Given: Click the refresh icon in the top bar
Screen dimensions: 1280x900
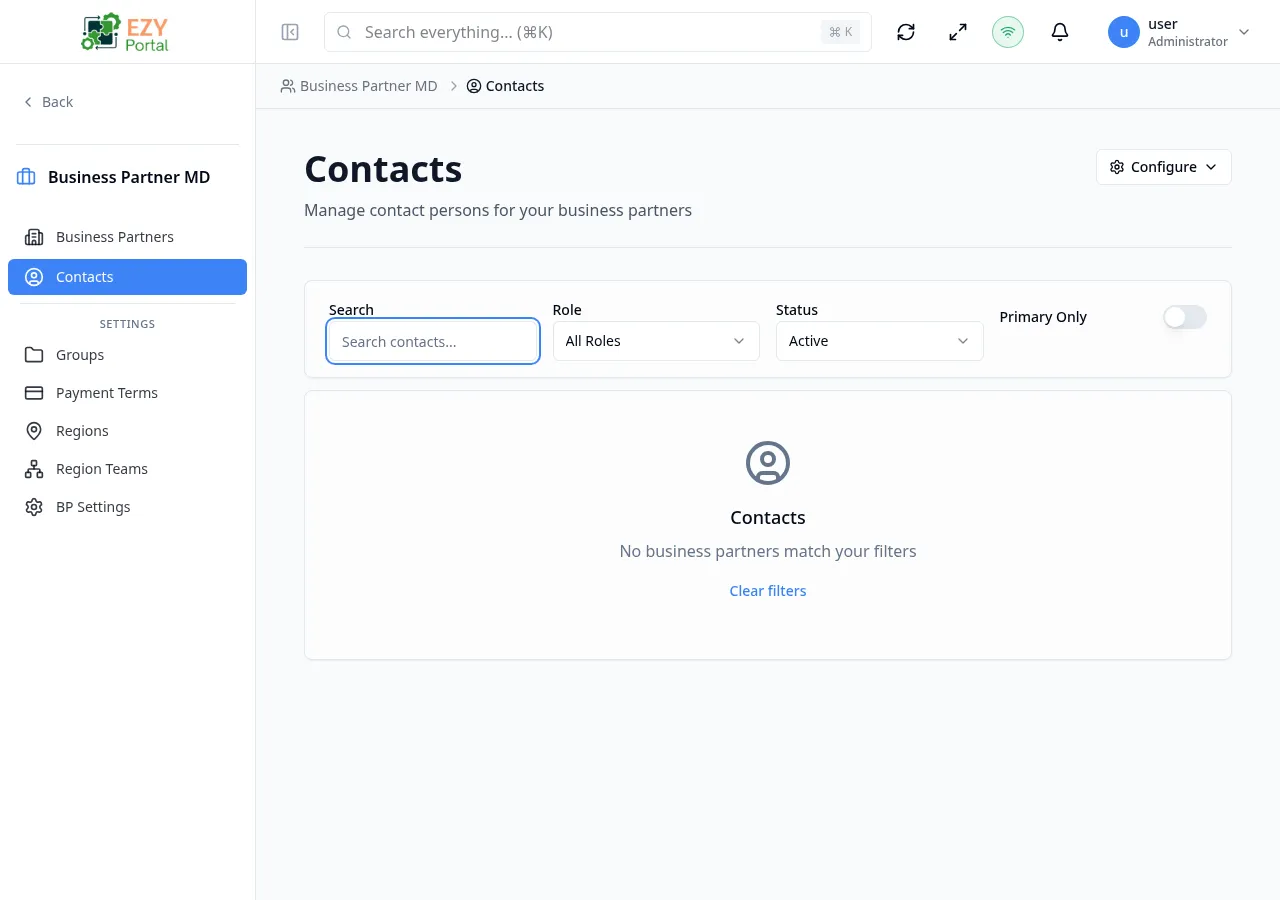Looking at the screenshot, I should click(x=905, y=32).
